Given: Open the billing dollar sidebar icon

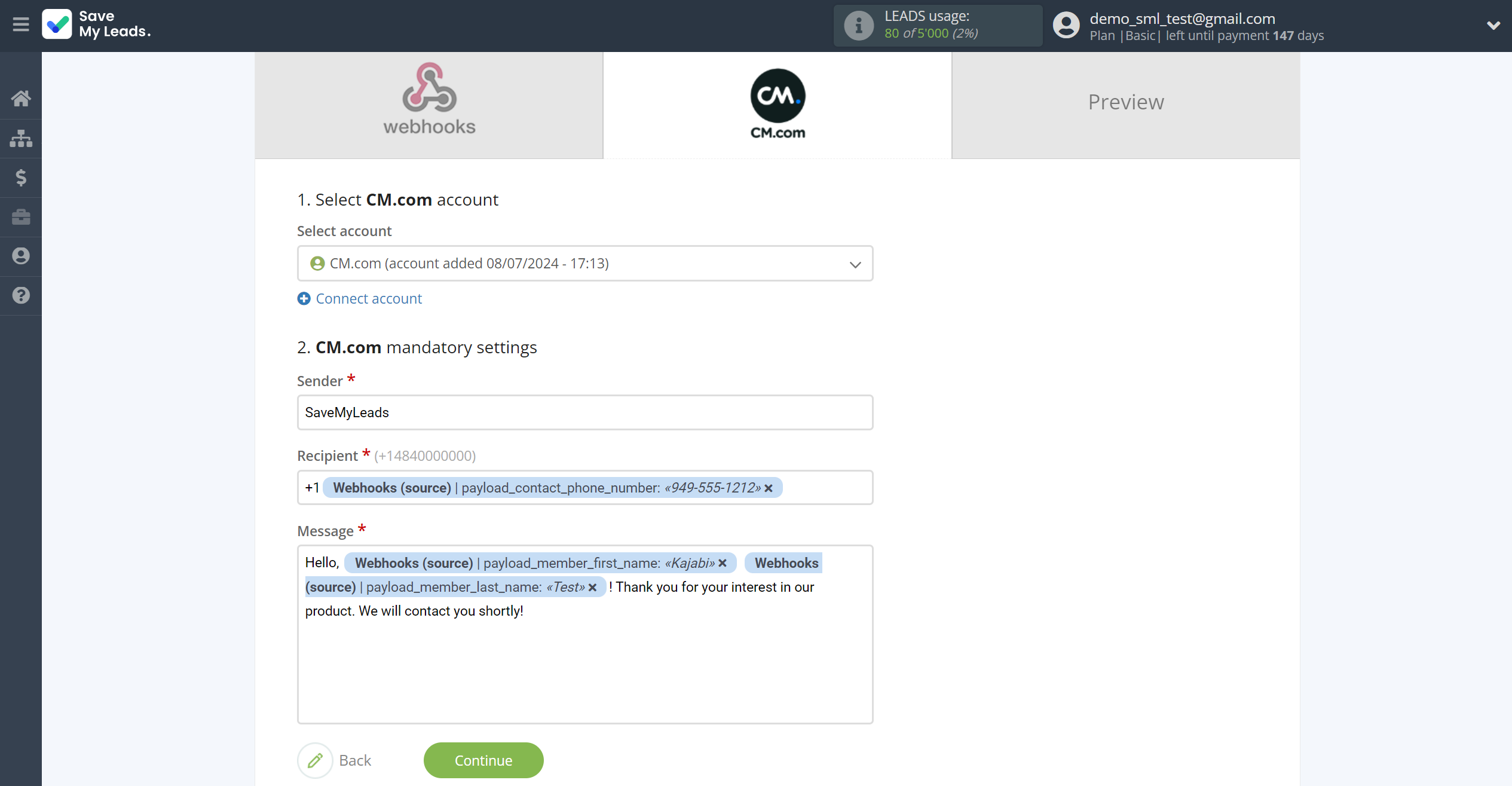Looking at the screenshot, I should (21, 178).
